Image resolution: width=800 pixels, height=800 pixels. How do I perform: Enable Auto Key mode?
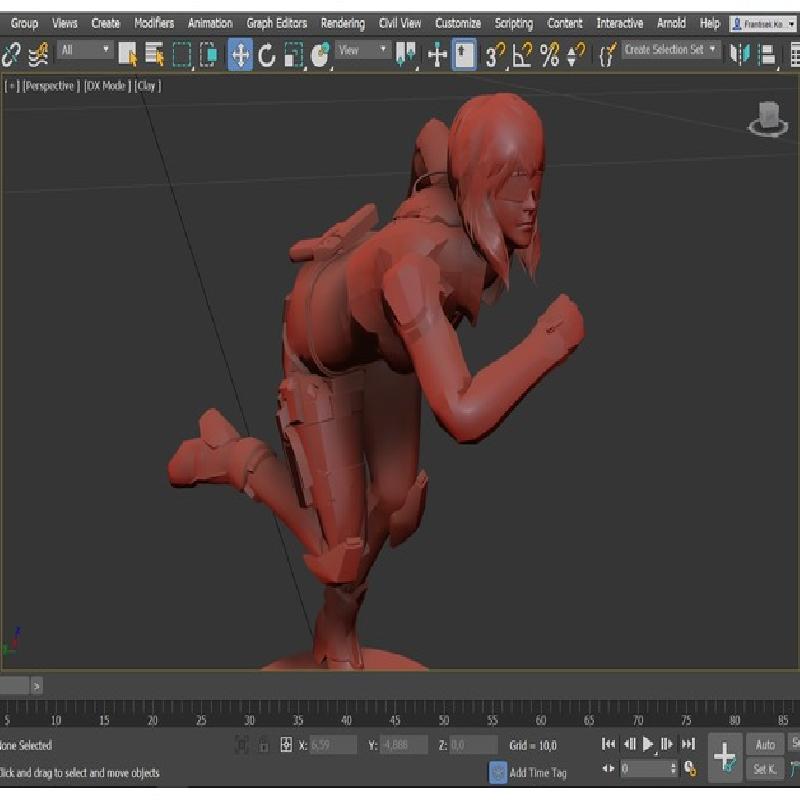pos(765,745)
